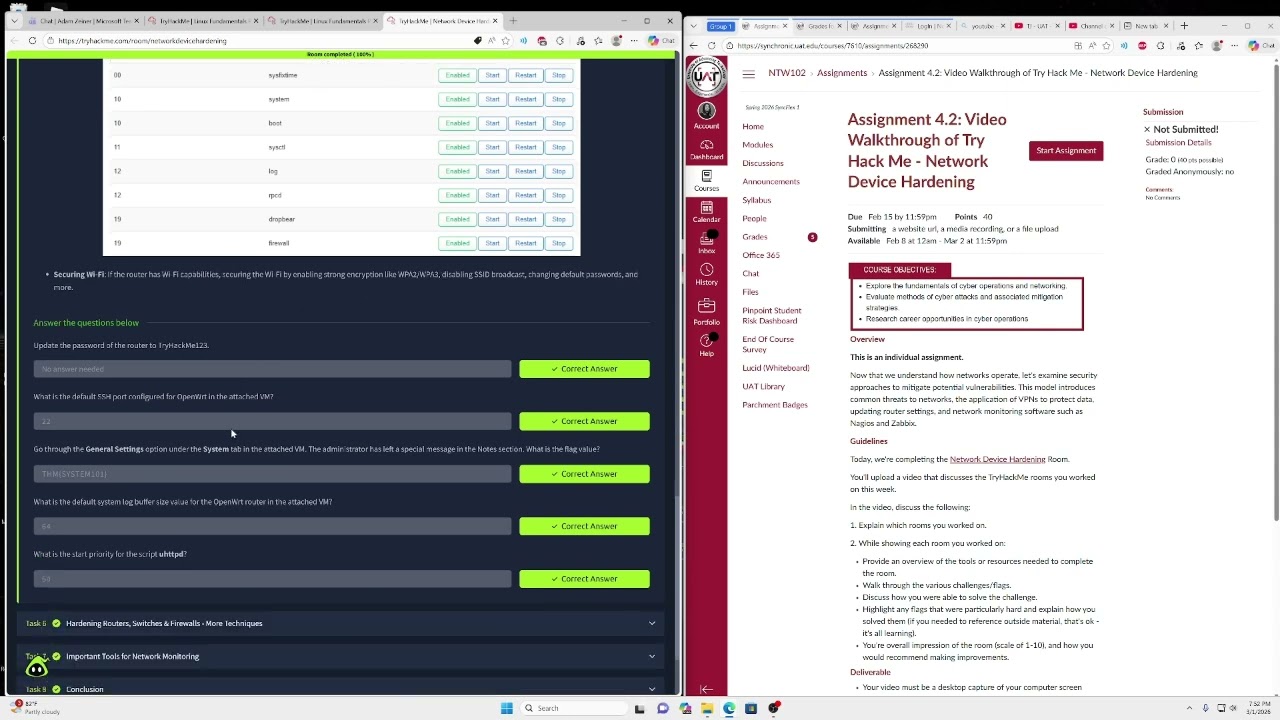Switch to Network Device Hardening tab

[443, 20]
